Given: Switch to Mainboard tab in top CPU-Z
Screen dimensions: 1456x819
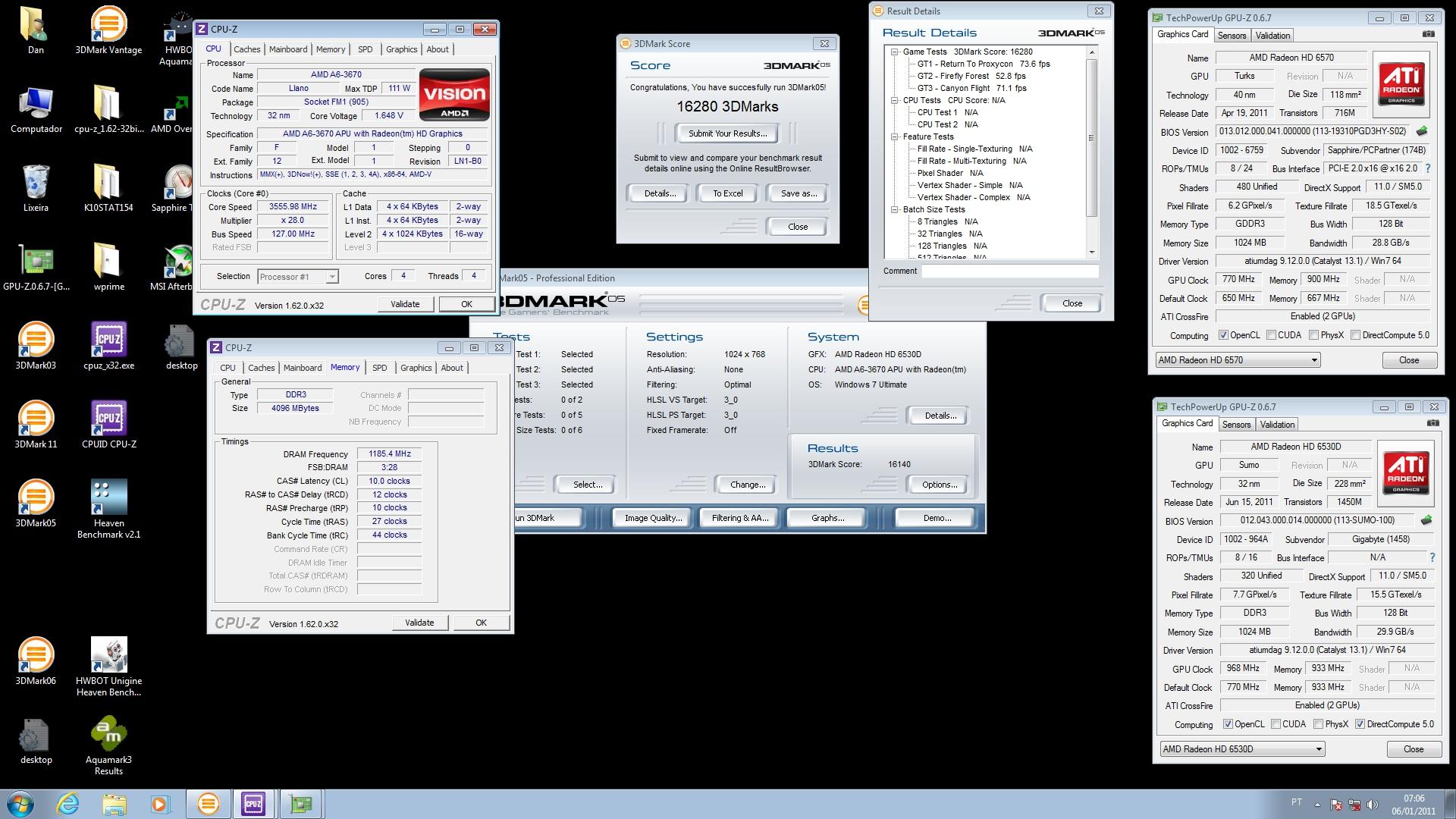Looking at the screenshot, I should (x=288, y=49).
